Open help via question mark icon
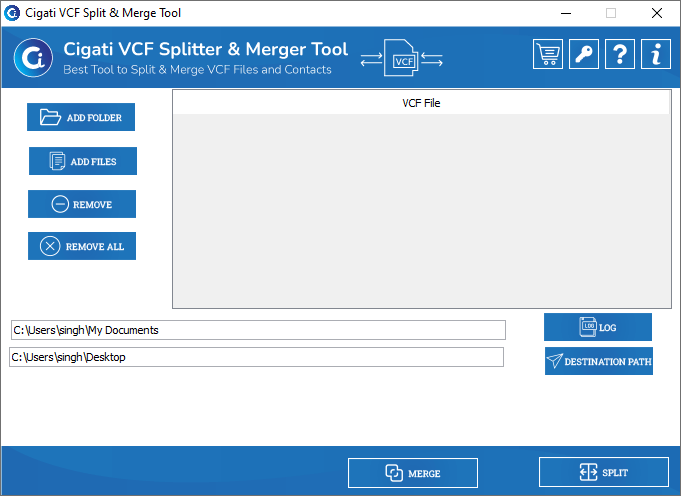This screenshot has width=681, height=496. 620,54
